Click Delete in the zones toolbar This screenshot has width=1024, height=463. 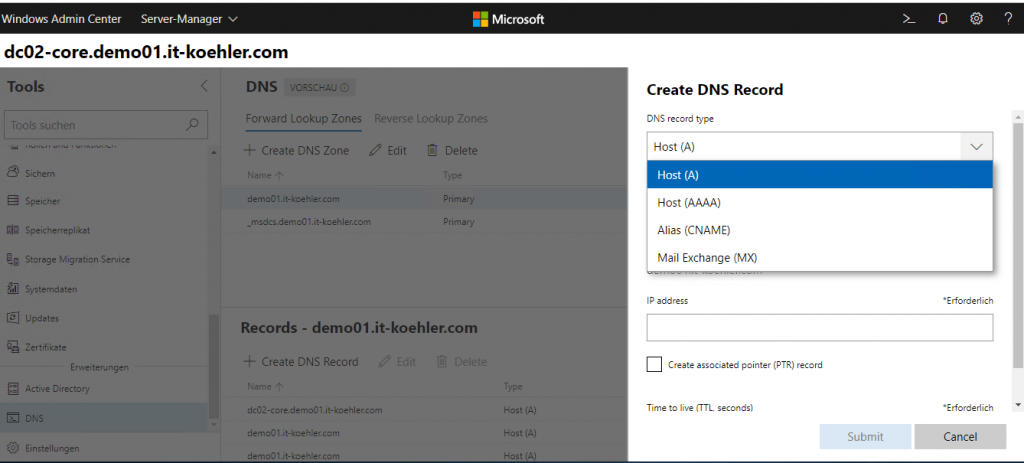click(452, 150)
